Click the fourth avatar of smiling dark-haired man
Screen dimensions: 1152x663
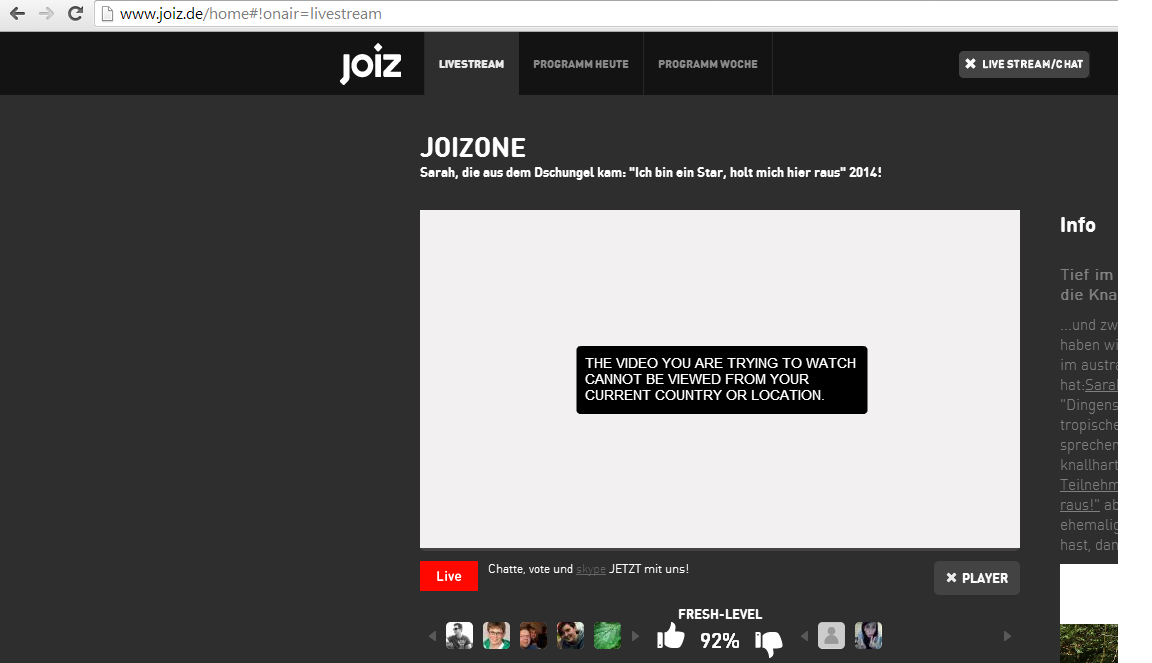point(570,636)
